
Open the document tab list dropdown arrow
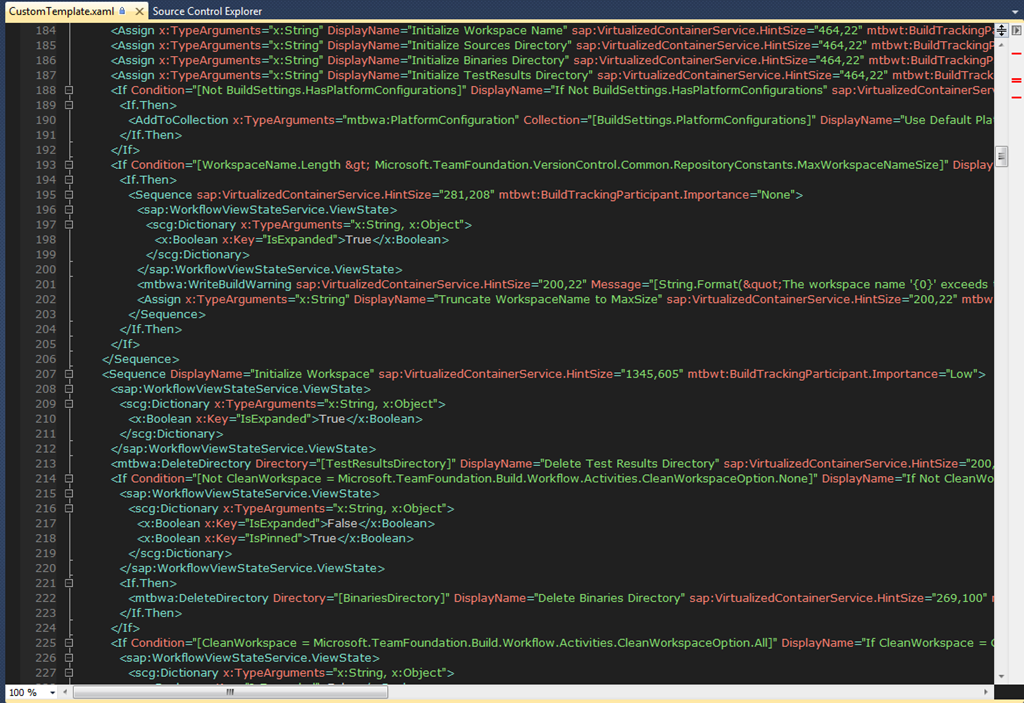(x=1016, y=11)
